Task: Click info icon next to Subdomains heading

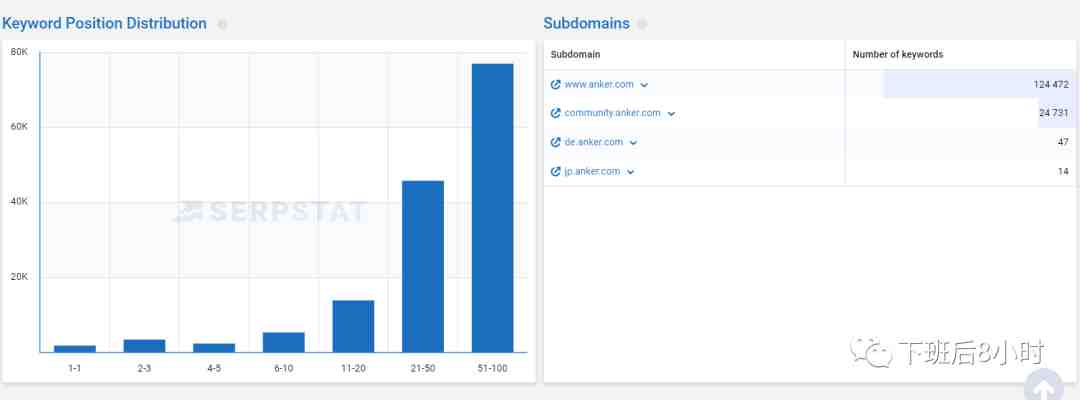Action: pos(642,24)
